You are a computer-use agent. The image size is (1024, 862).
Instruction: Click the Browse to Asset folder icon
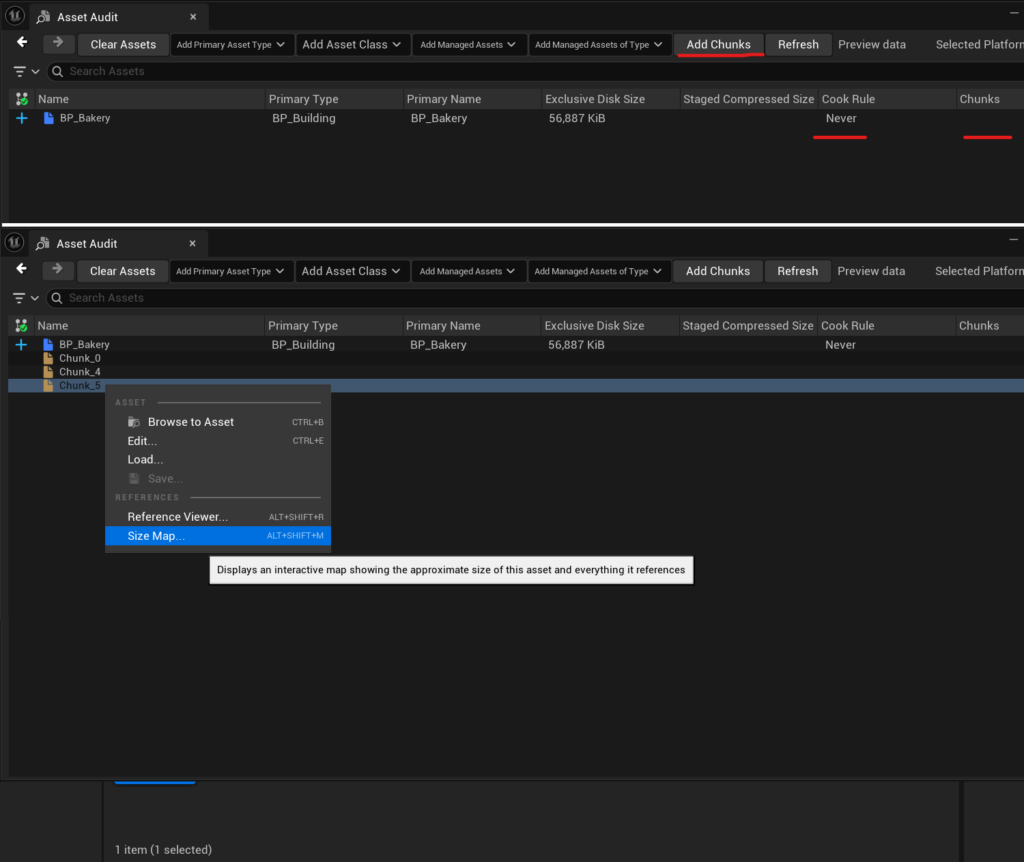134,422
